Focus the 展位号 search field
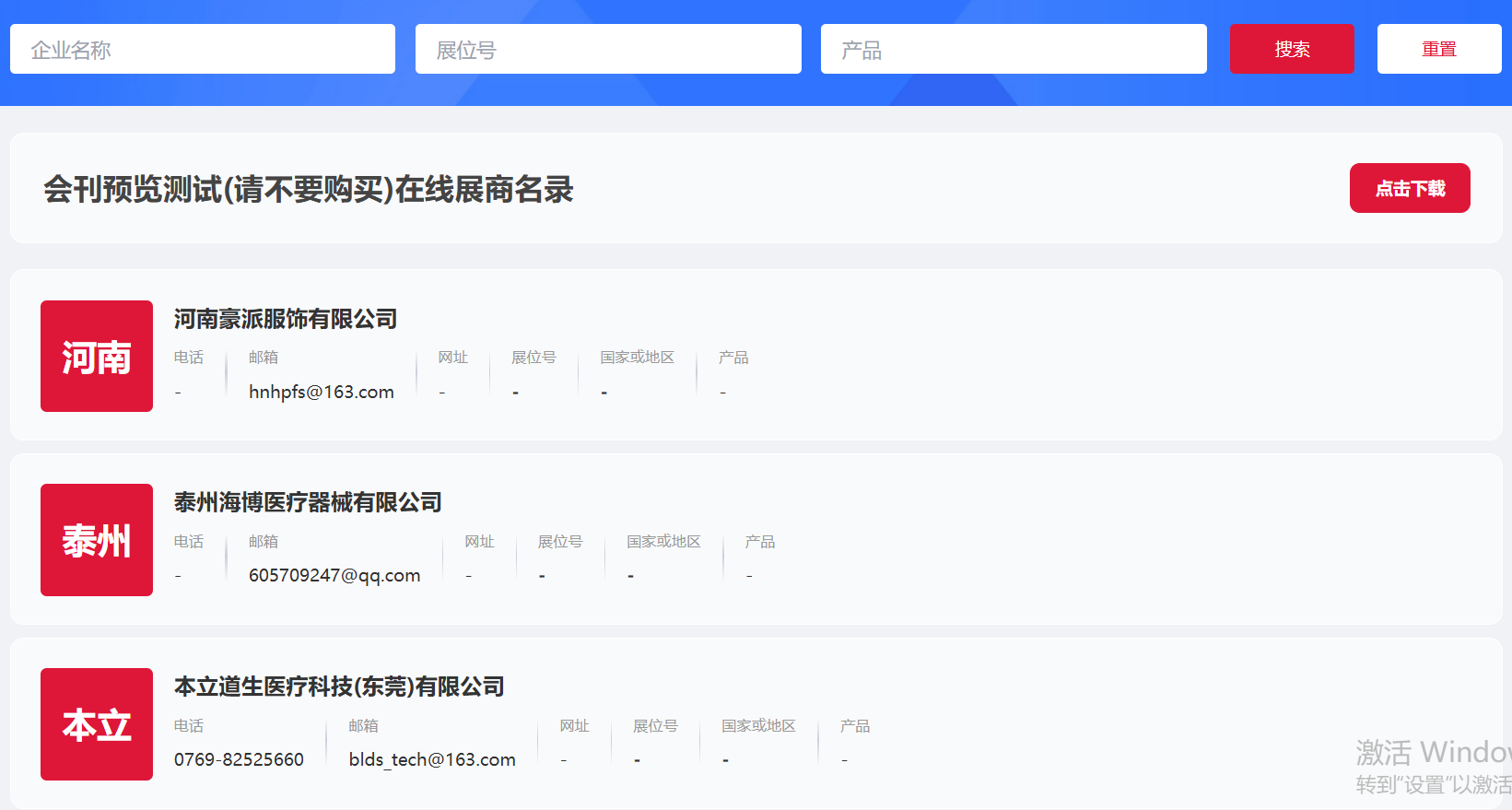 608,50
